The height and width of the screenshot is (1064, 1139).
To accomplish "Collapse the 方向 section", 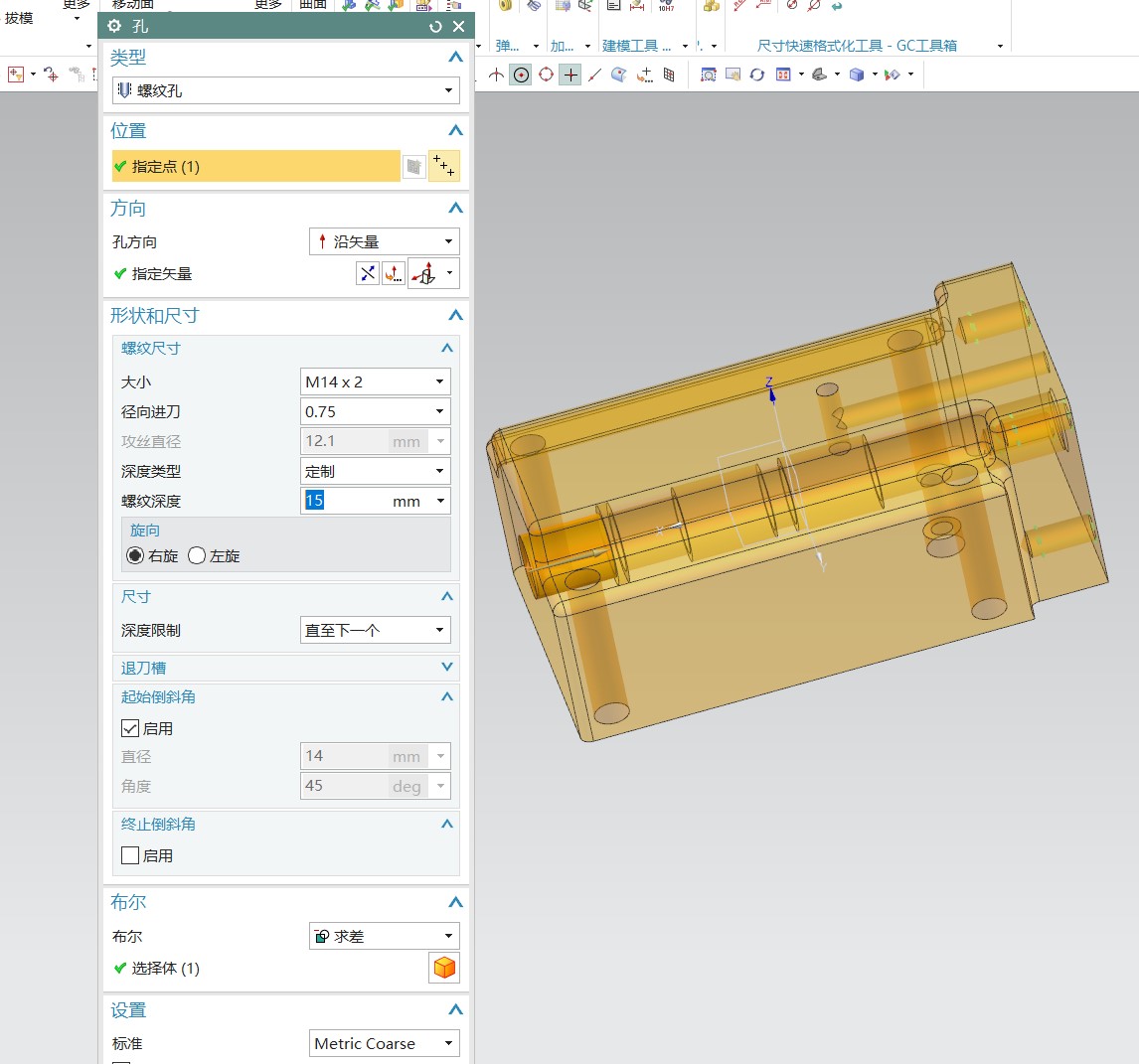I will click(455, 208).
